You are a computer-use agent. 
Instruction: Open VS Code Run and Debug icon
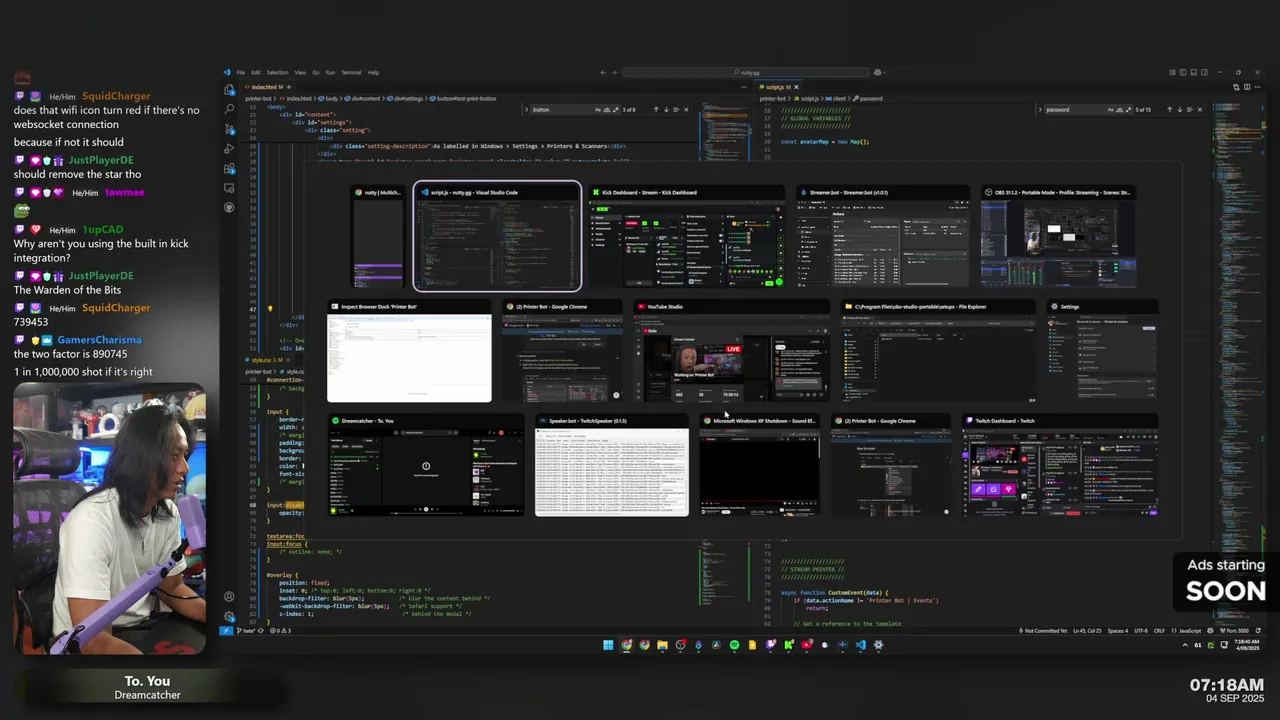coord(229,148)
